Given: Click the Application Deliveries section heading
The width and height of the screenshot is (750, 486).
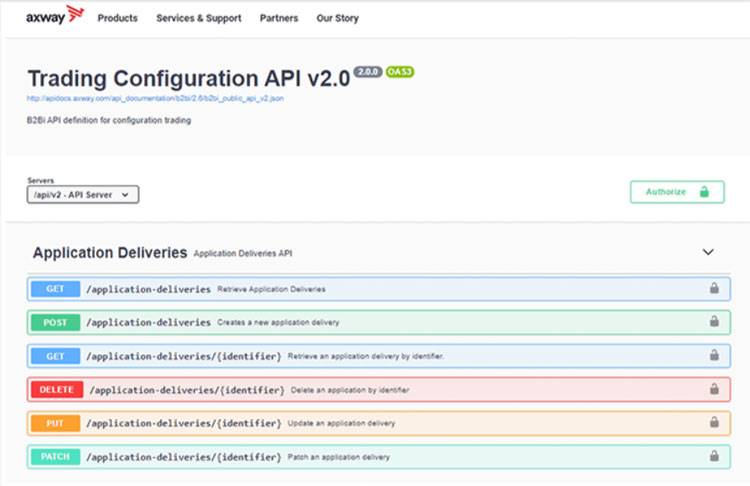Looking at the screenshot, I should click(110, 253).
